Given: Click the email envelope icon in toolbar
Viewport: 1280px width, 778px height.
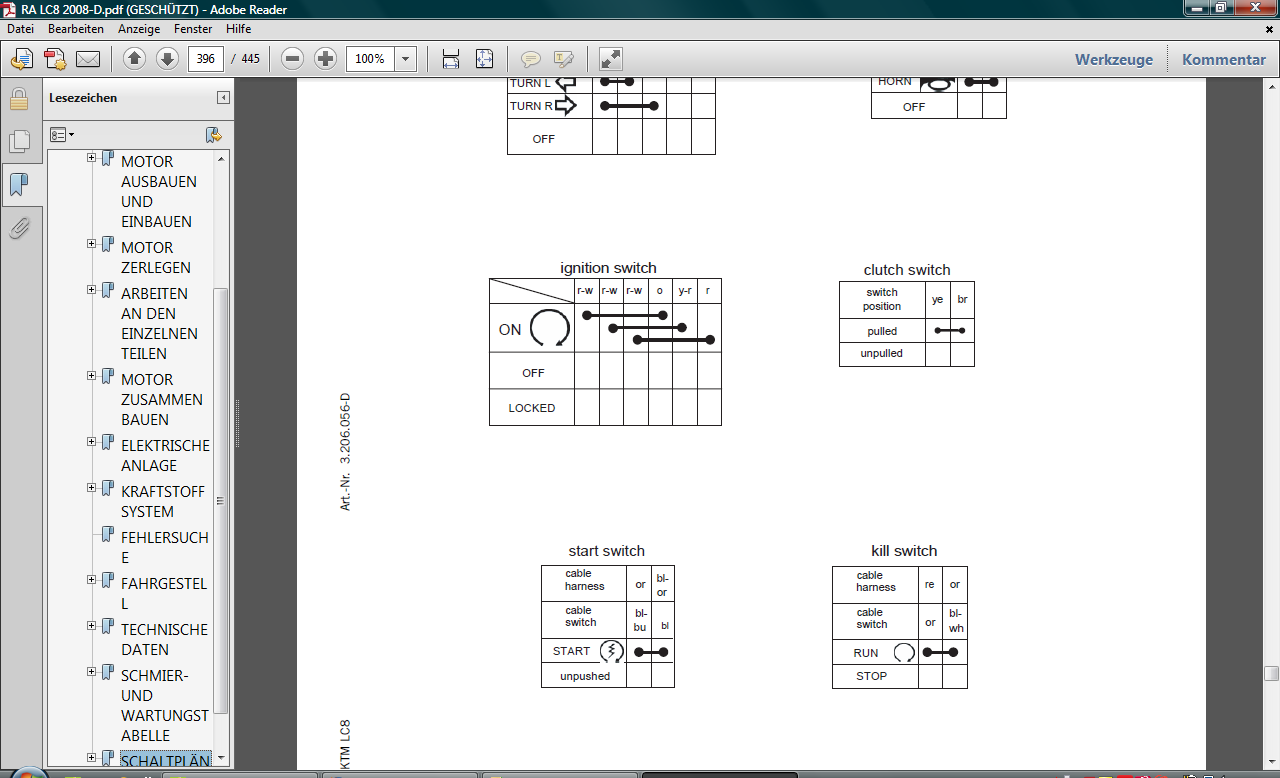Looking at the screenshot, I should point(88,59).
